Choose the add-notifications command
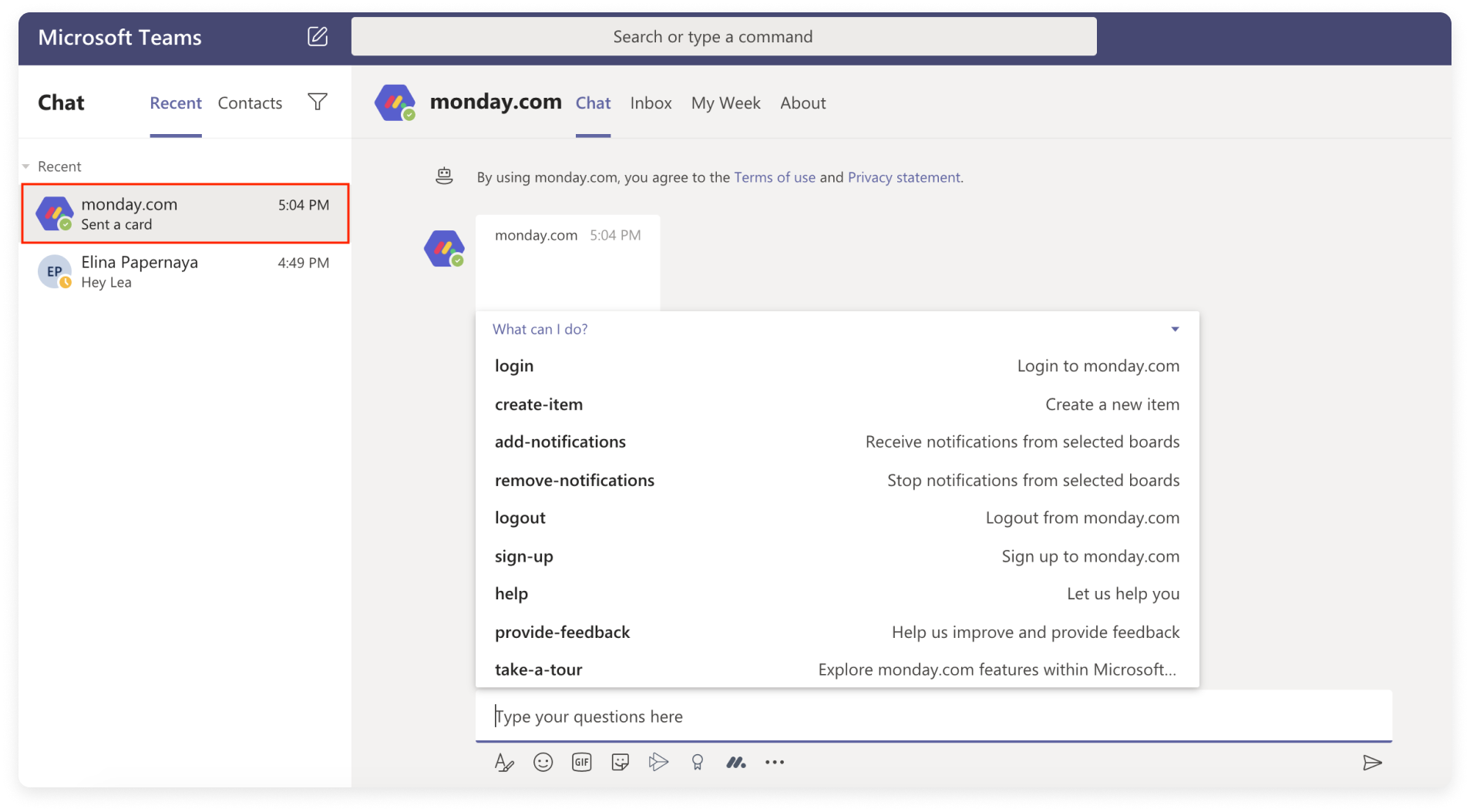1470x812 pixels. [837, 442]
